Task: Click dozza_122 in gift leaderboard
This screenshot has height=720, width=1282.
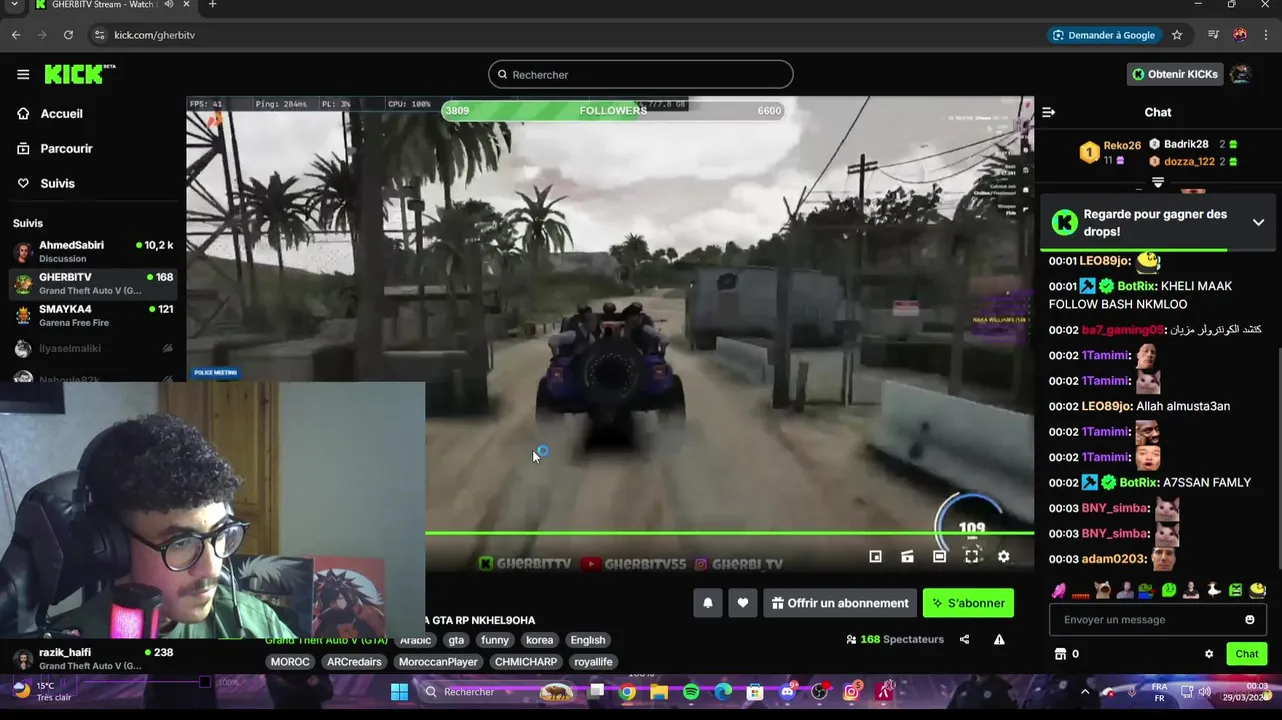Action: (x=1188, y=161)
